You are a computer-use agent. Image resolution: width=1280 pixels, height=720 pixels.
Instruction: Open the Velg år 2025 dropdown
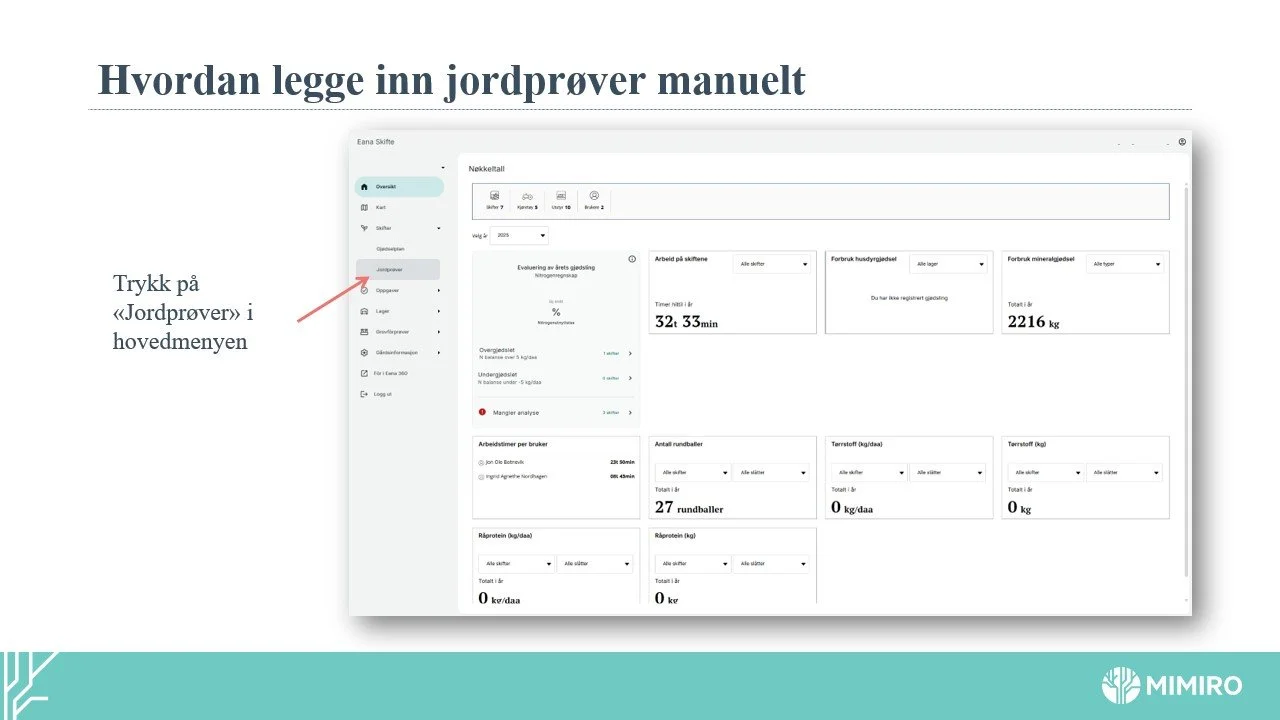pos(519,235)
